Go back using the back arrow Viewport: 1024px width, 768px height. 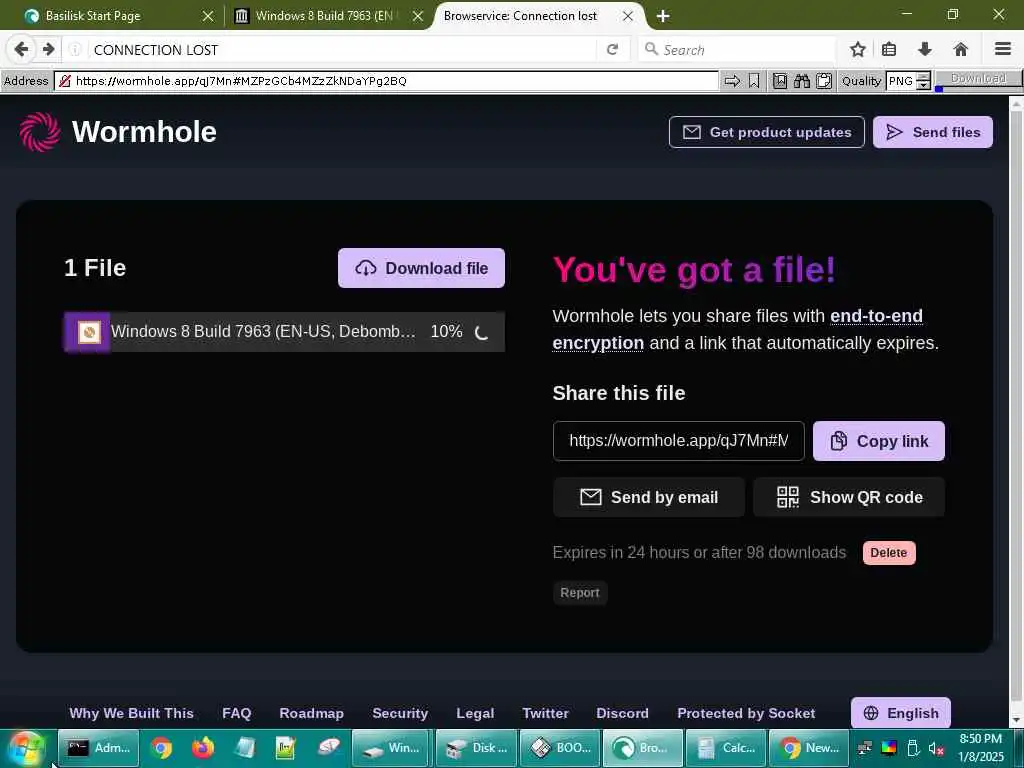[x=21, y=50]
